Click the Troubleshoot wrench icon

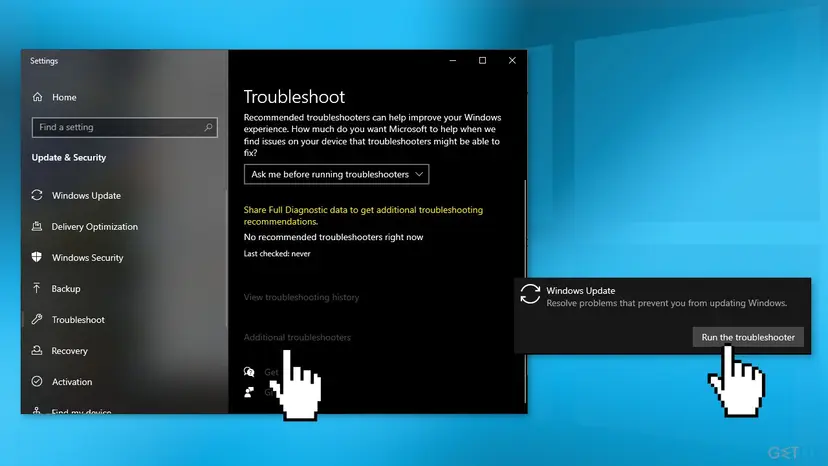coord(37,319)
